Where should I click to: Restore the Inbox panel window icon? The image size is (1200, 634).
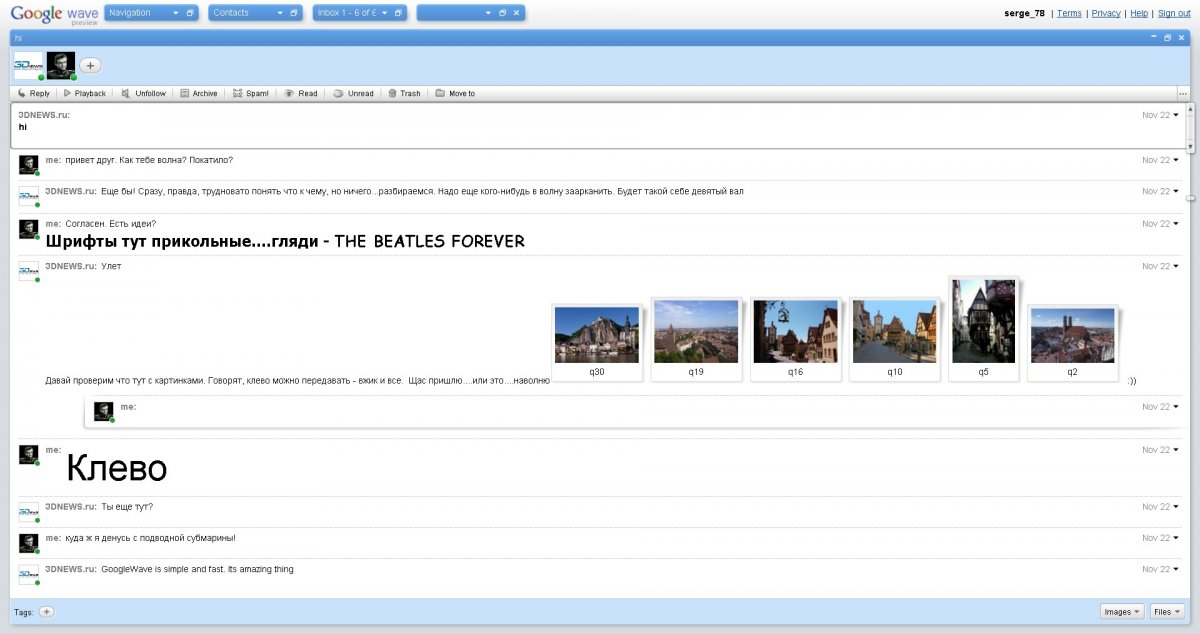(398, 13)
